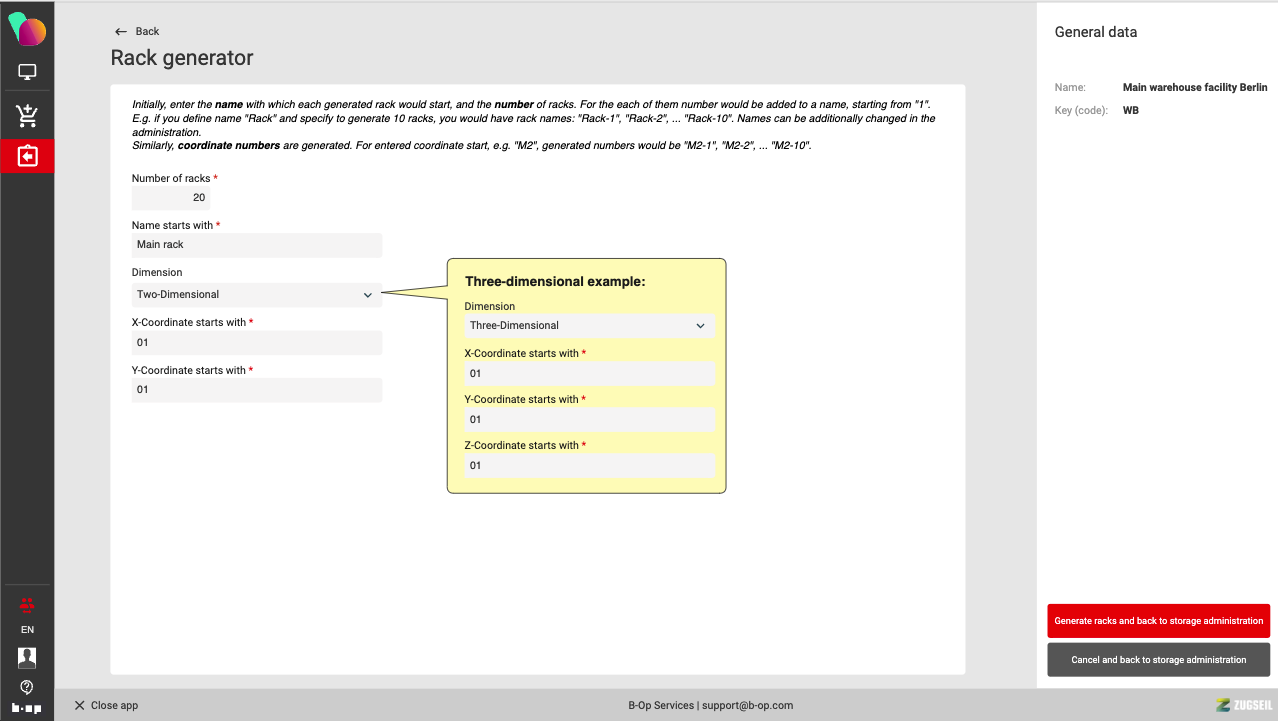The width and height of the screenshot is (1278, 721).
Task: Click the main X-Coordinate starts with field
Action: 256,343
